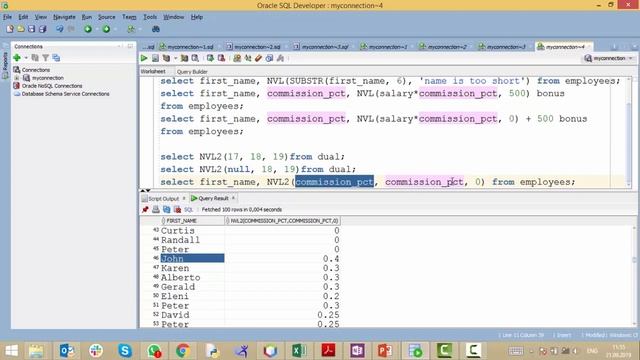The height and width of the screenshot is (360, 640).
Task: Click the SQL link in Query Result toolbar
Action: pyautogui.click(x=188, y=209)
